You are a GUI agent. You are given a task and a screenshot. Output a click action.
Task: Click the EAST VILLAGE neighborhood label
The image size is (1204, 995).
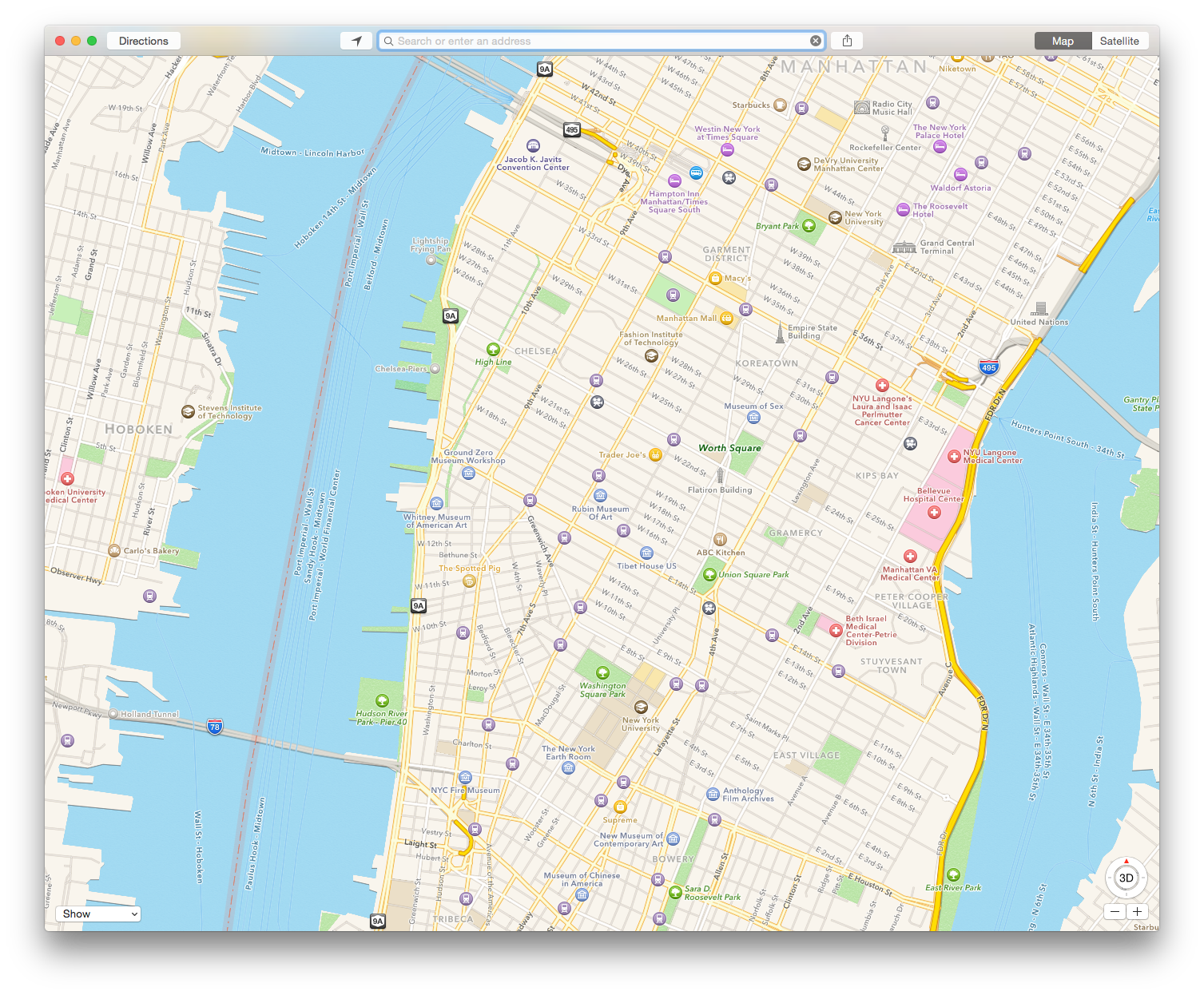coord(806,755)
